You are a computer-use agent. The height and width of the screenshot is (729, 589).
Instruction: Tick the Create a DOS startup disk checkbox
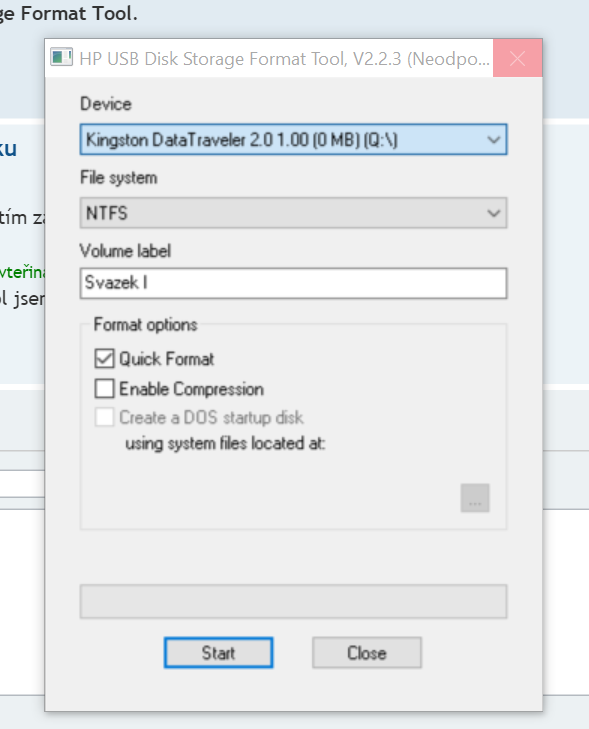click(x=104, y=417)
